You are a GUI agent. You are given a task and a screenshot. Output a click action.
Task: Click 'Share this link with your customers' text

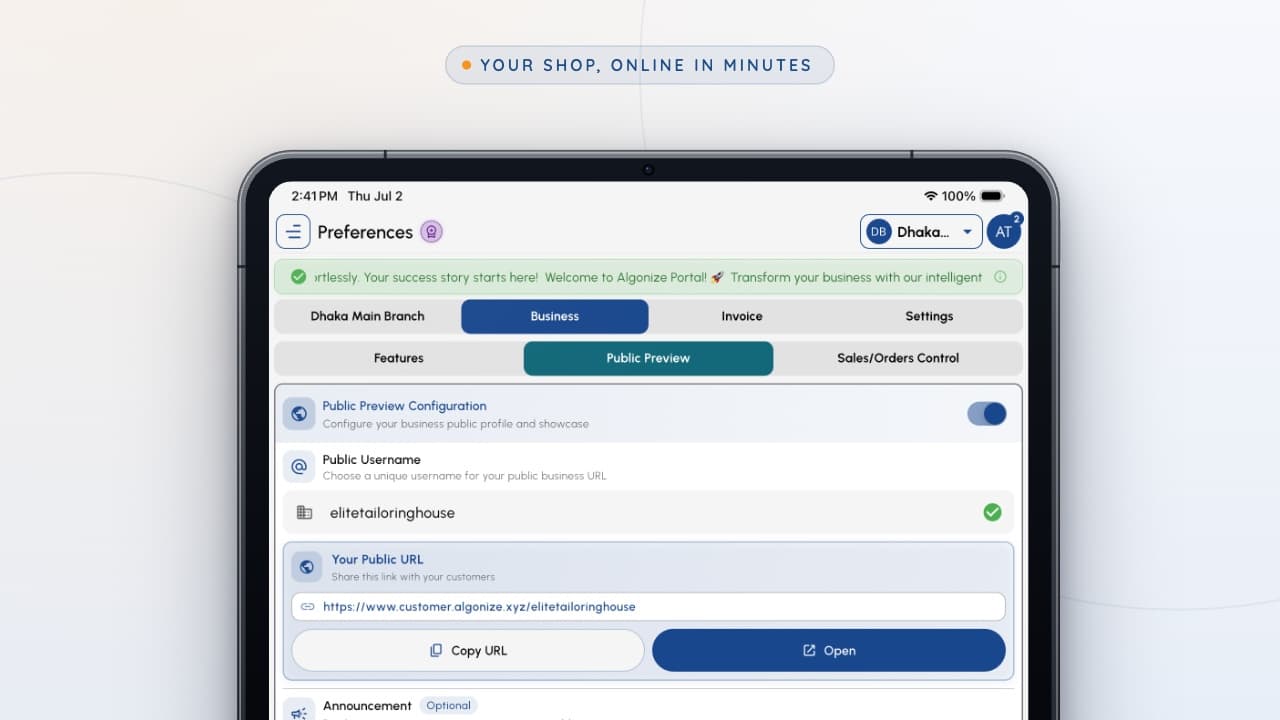point(413,577)
